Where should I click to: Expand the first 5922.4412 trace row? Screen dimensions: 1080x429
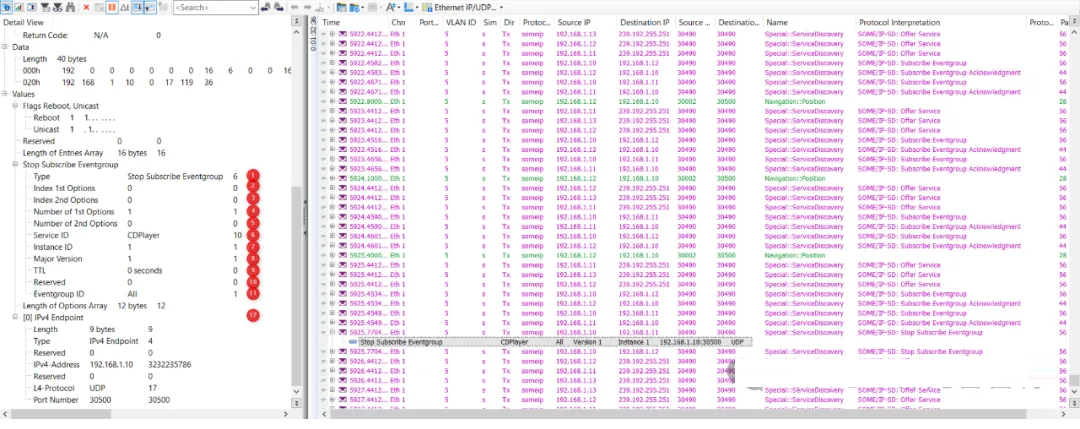(x=332, y=34)
